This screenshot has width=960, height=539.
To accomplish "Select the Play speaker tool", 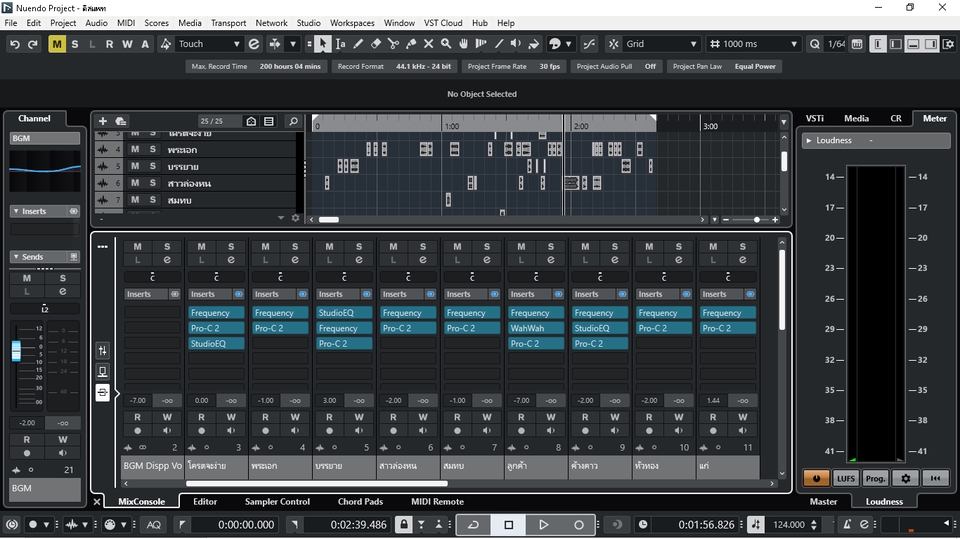I will coord(516,44).
